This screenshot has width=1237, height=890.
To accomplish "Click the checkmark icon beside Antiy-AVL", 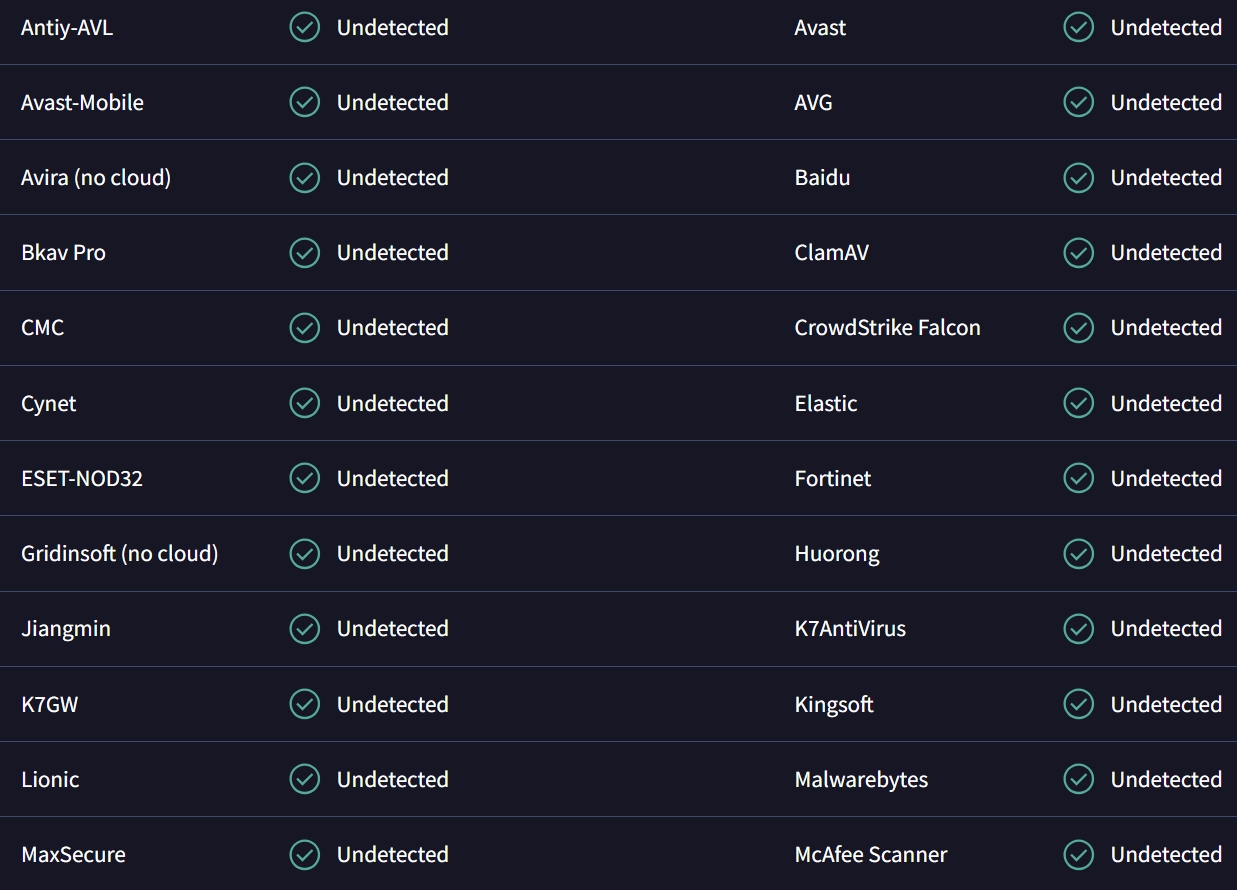I will [305, 27].
